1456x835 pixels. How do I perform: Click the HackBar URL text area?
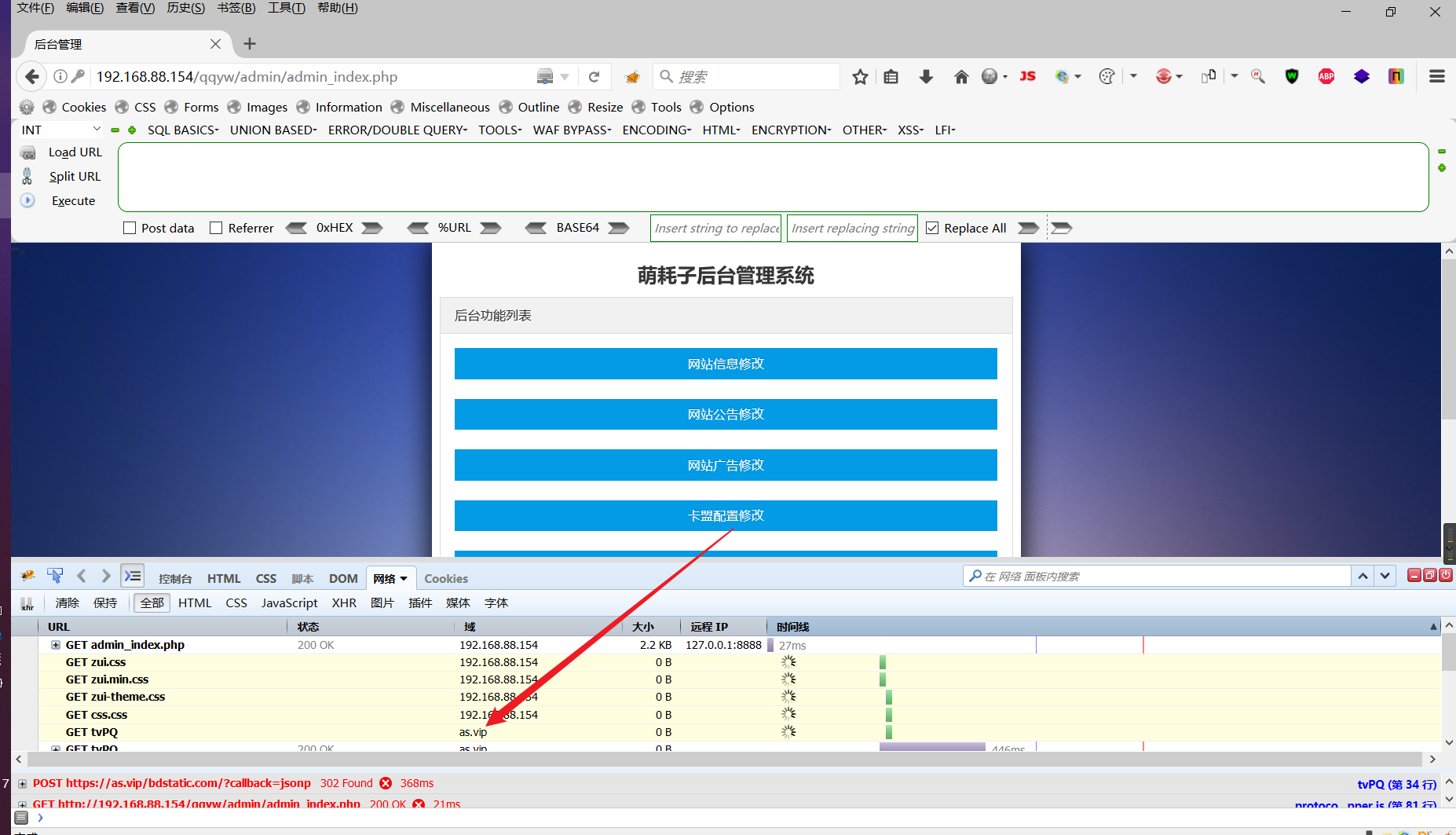(773, 177)
